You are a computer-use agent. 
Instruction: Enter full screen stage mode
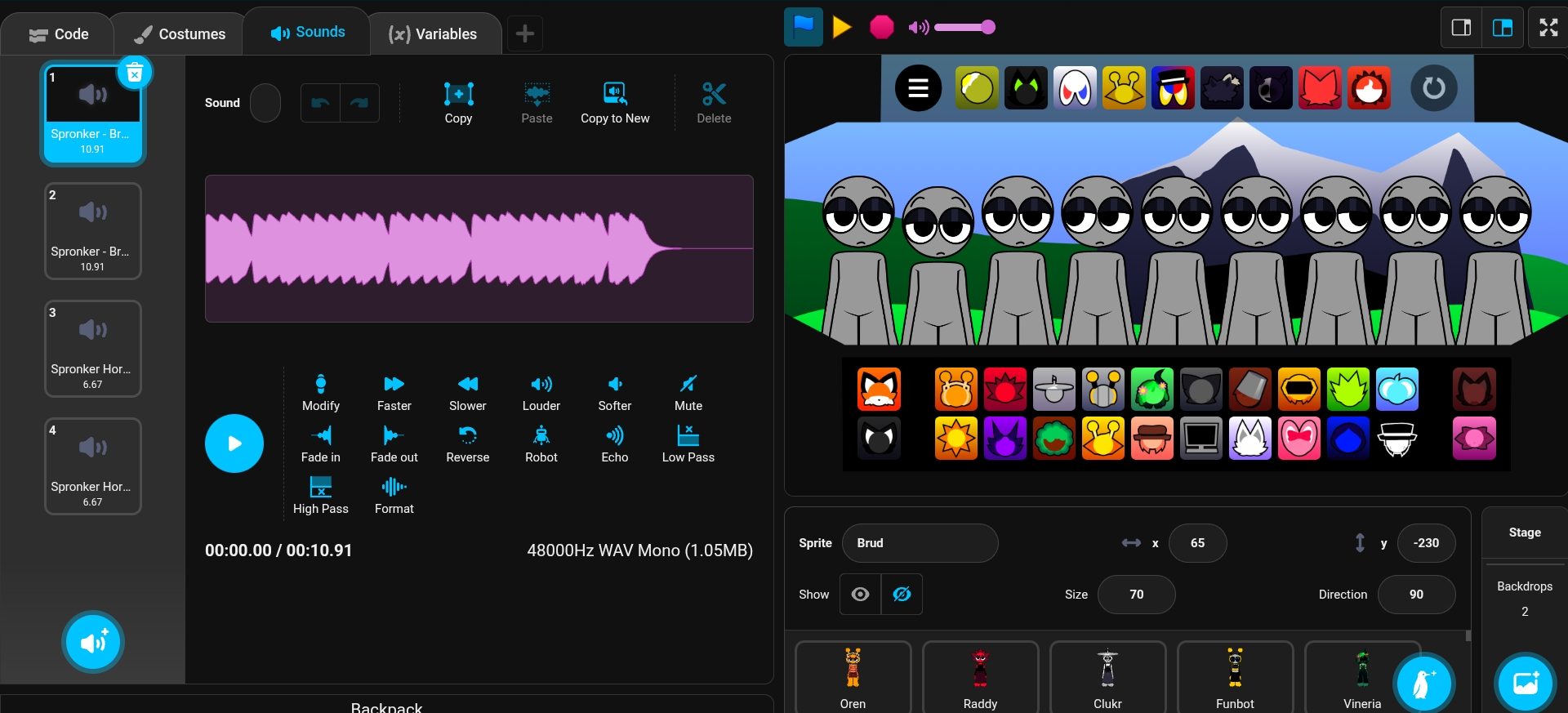pyautogui.click(x=1548, y=27)
